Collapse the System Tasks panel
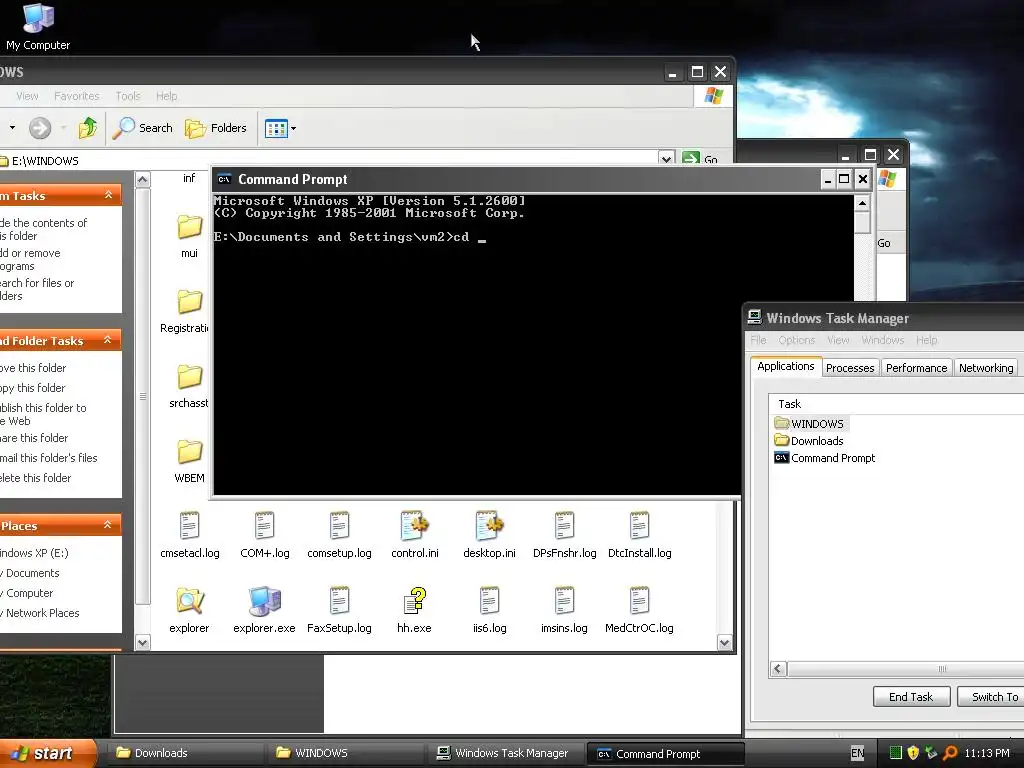Image resolution: width=1024 pixels, height=768 pixels. pyautogui.click(x=108, y=195)
